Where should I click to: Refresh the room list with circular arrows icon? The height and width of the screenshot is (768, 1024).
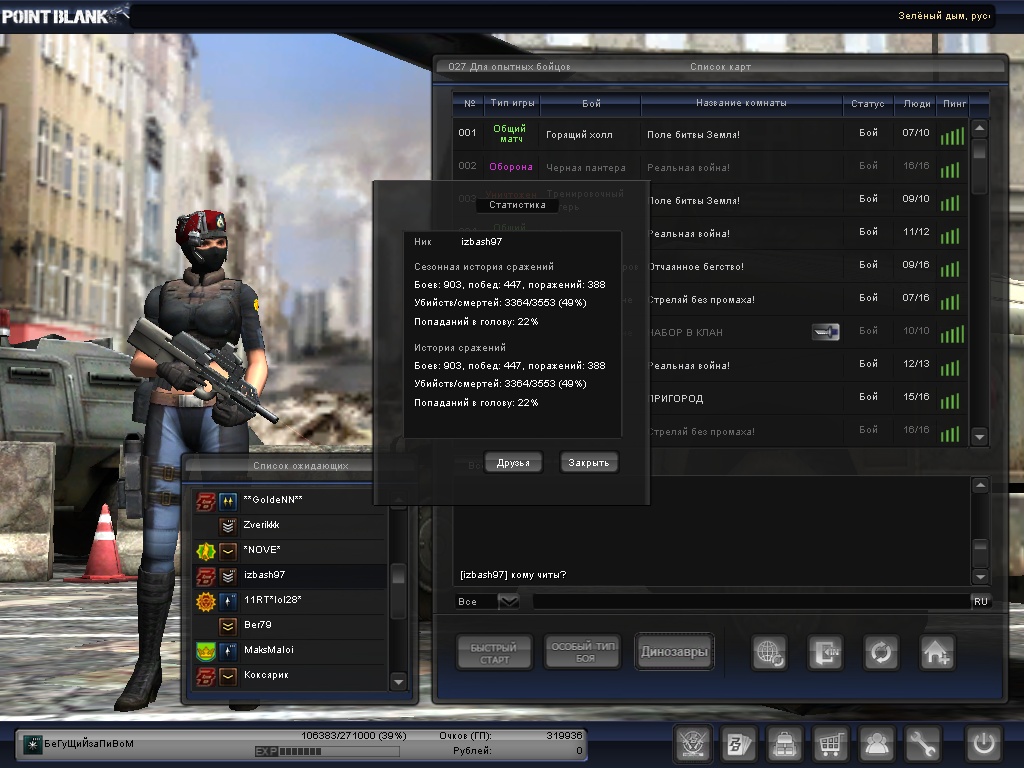881,652
